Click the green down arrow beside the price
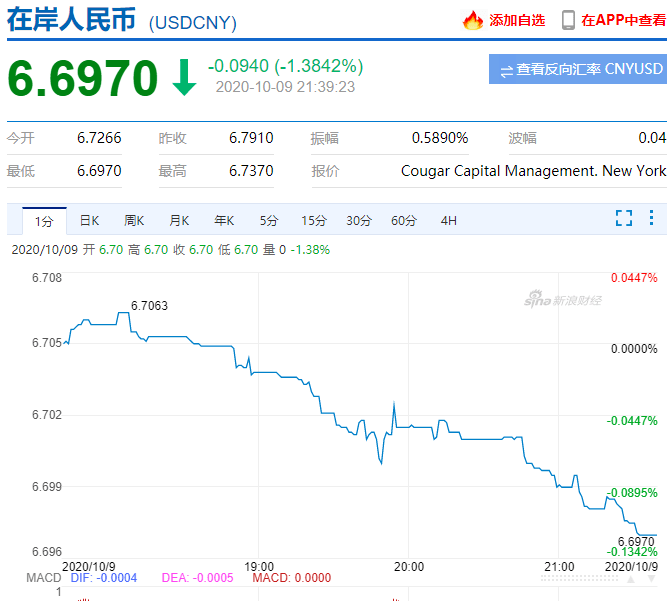This screenshot has height=601, width=667. pos(184,78)
